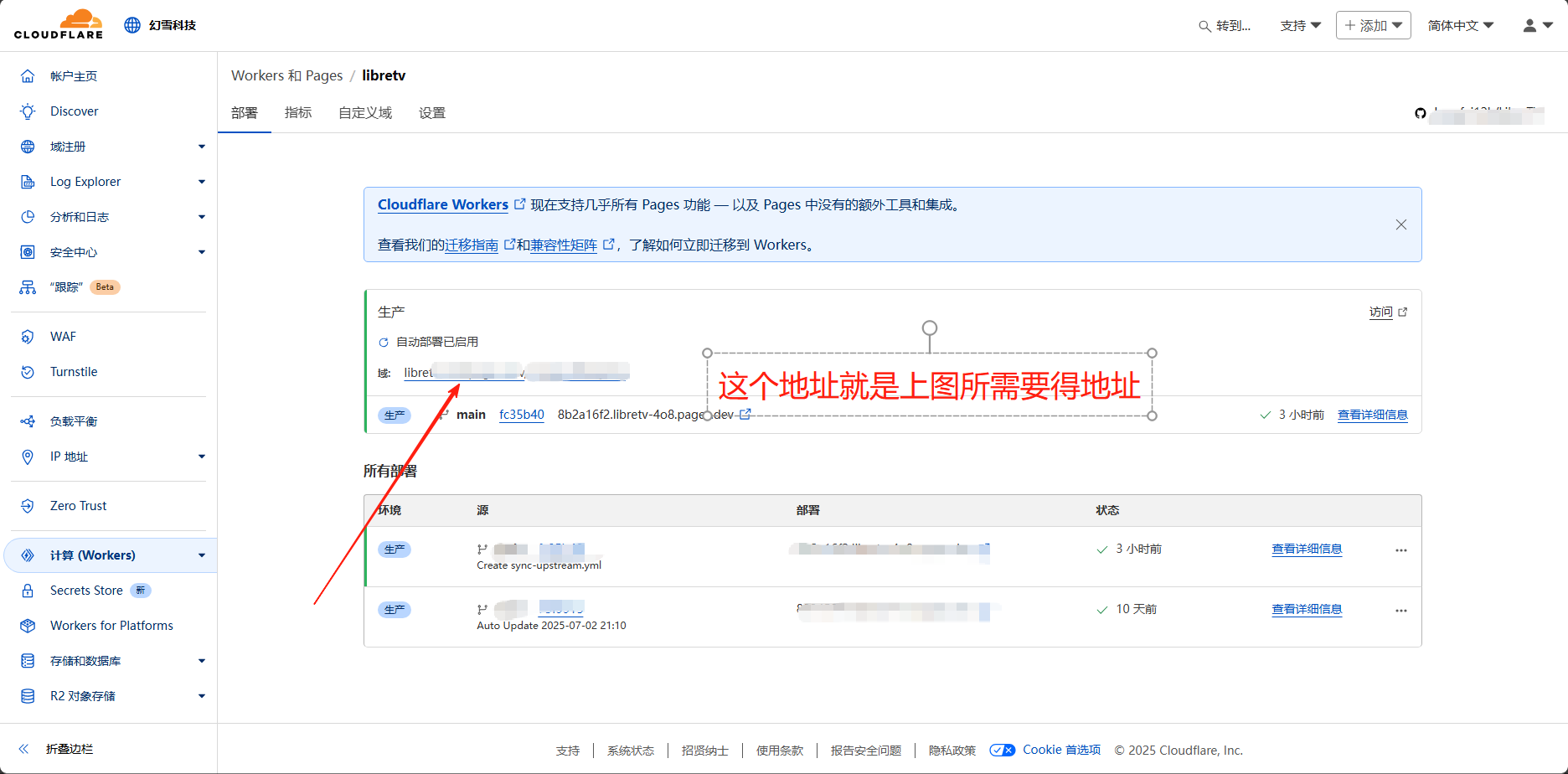Open the 兼容性矩阵 link
The height and width of the screenshot is (774, 1568).
564,245
